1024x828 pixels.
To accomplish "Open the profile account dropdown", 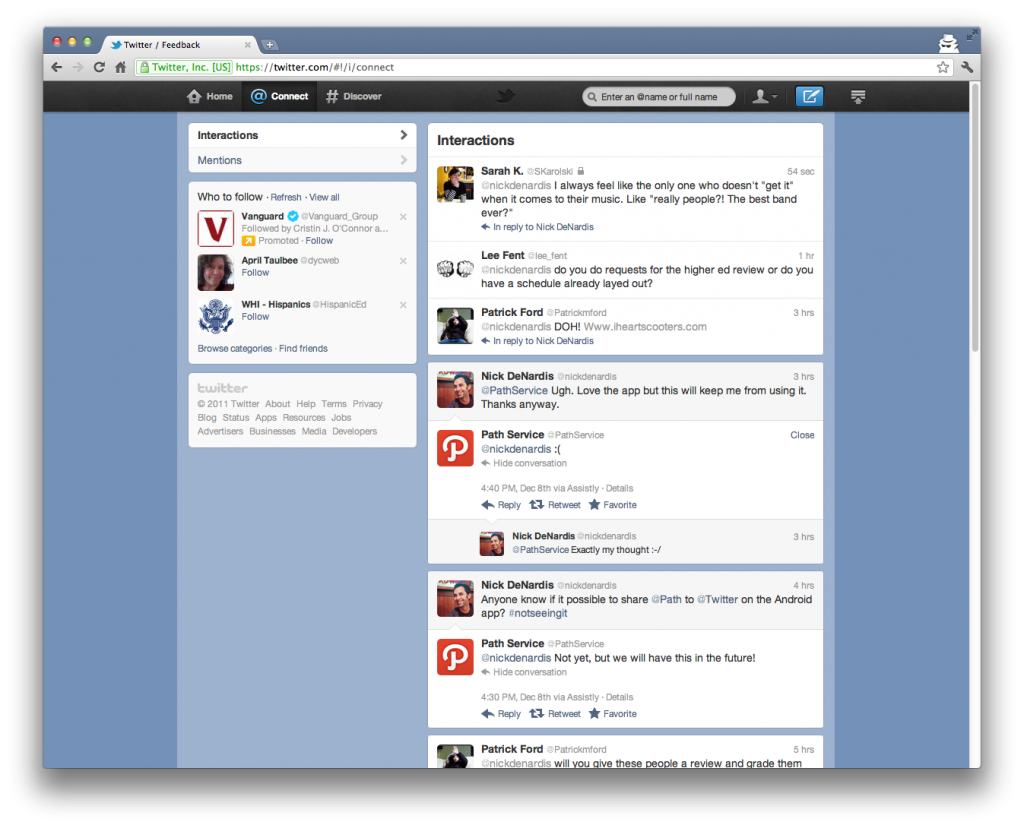I will (764, 97).
